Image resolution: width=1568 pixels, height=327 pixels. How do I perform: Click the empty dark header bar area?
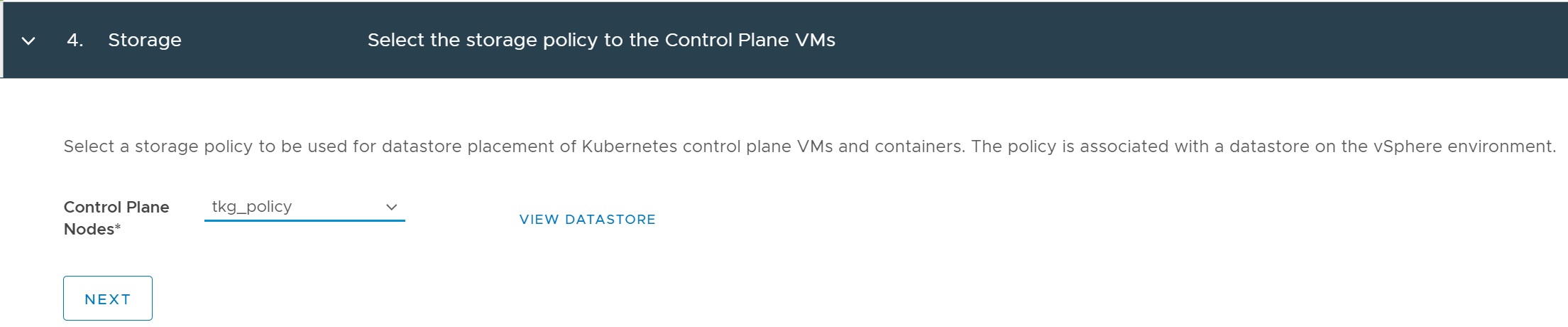coord(1207,41)
